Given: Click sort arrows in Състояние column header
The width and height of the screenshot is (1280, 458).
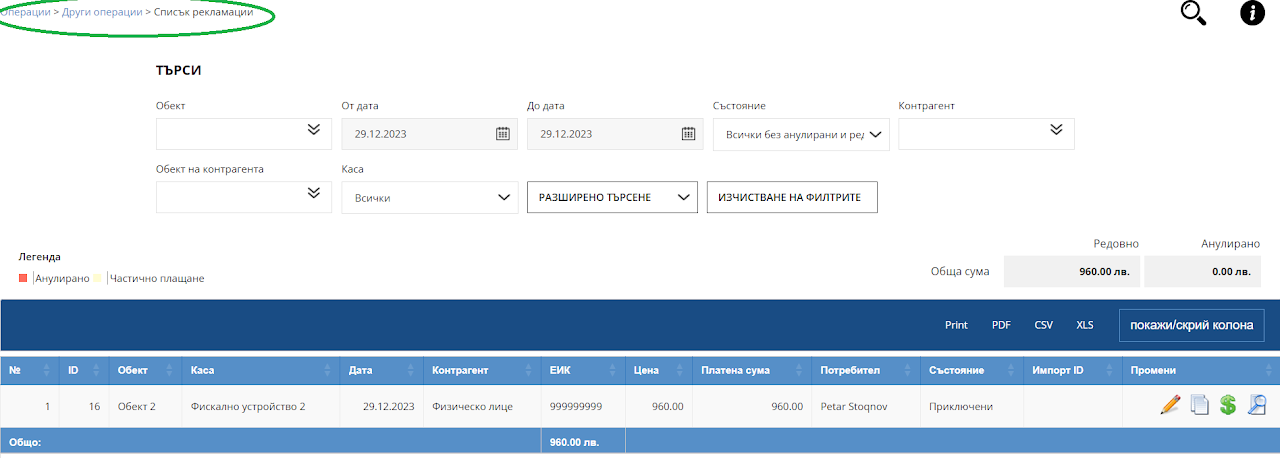Looking at the screenshot, I should [1012, 370].
